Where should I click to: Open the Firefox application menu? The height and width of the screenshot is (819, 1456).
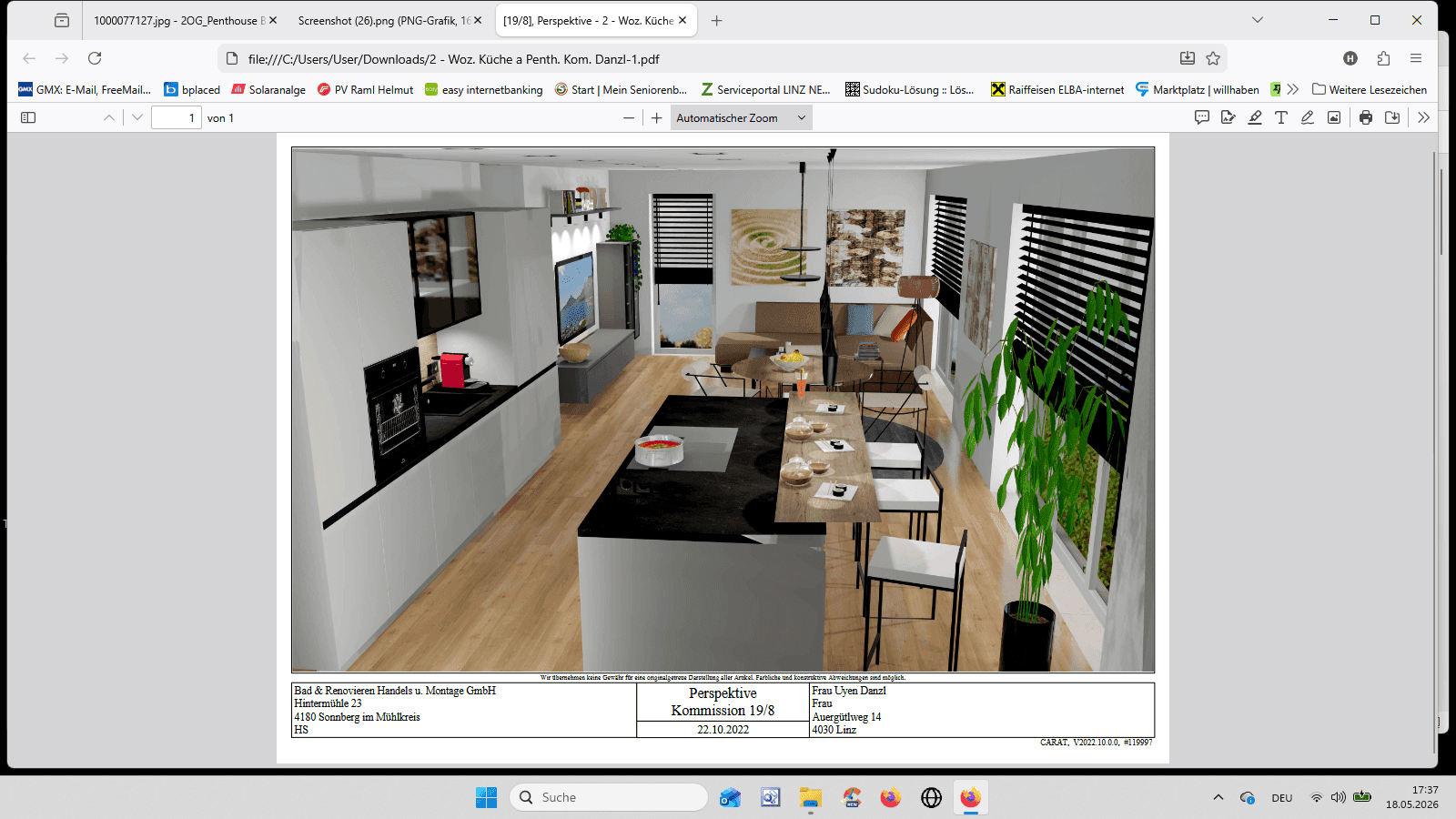click(x=1416, y=58)
